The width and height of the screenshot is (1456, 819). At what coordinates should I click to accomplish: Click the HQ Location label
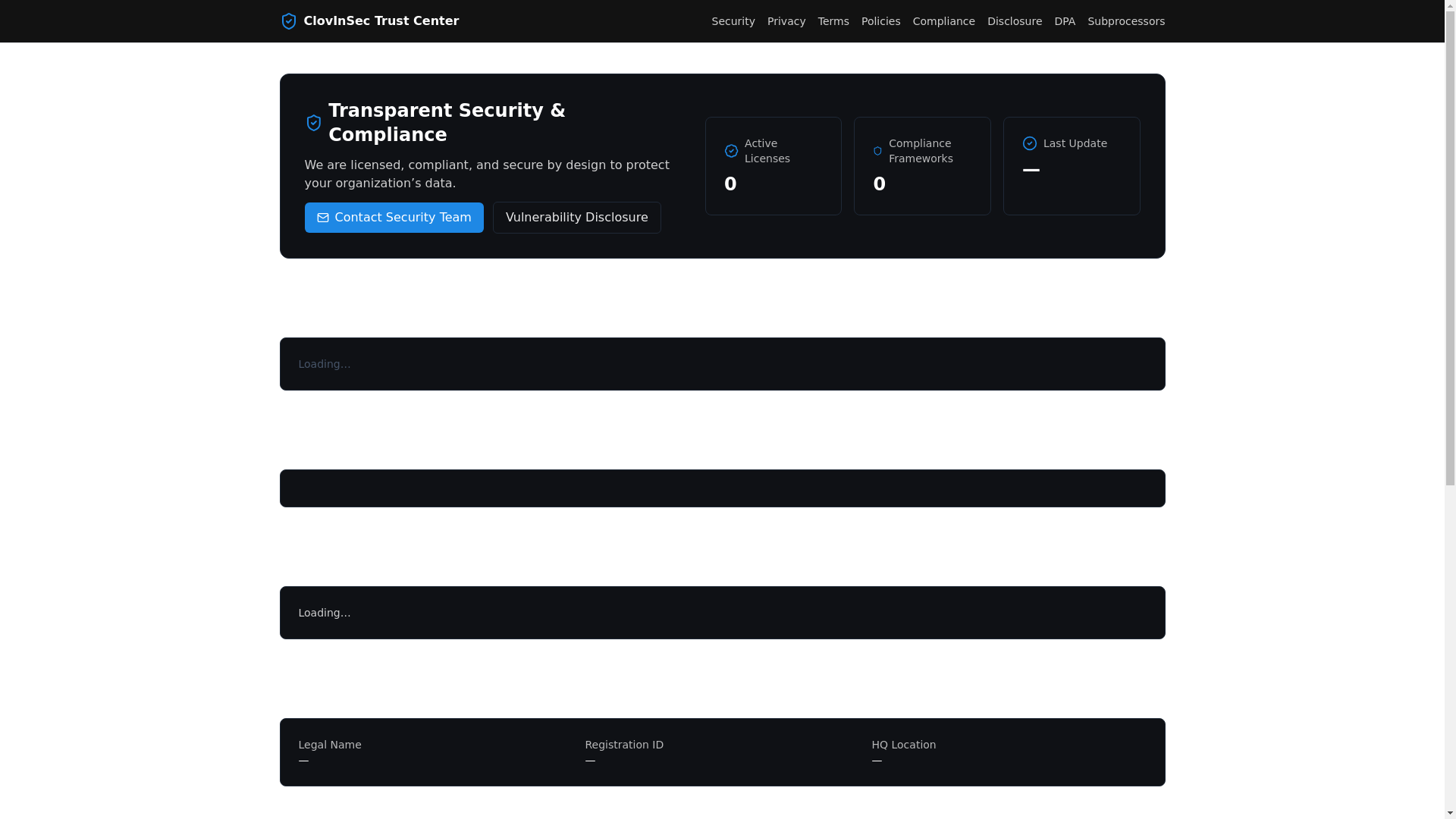(904, 745)
